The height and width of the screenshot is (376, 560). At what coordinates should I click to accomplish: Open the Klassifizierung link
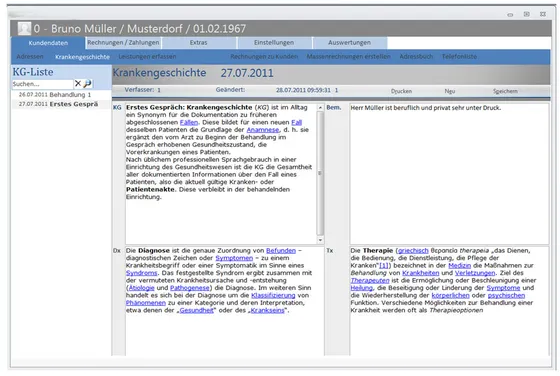273,295
